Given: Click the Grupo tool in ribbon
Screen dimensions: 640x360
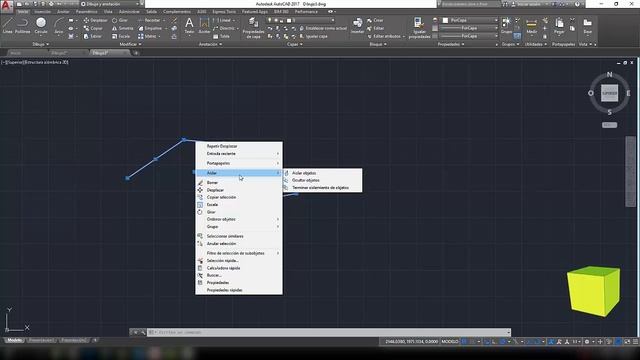Looking at the screenshot, I should point(506,25).
